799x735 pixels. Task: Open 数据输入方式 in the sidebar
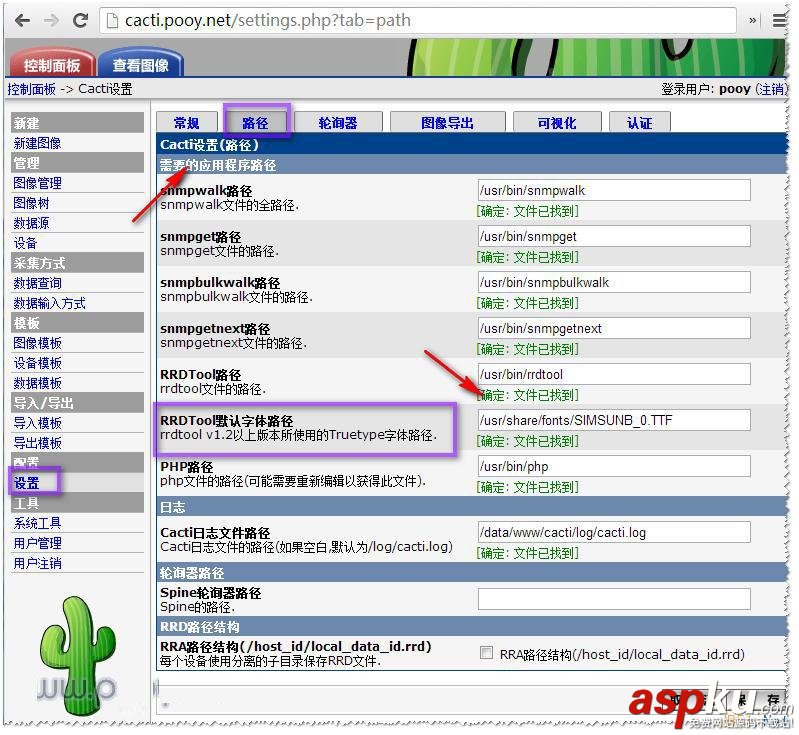pyautogui.click(x=49, y=303)
